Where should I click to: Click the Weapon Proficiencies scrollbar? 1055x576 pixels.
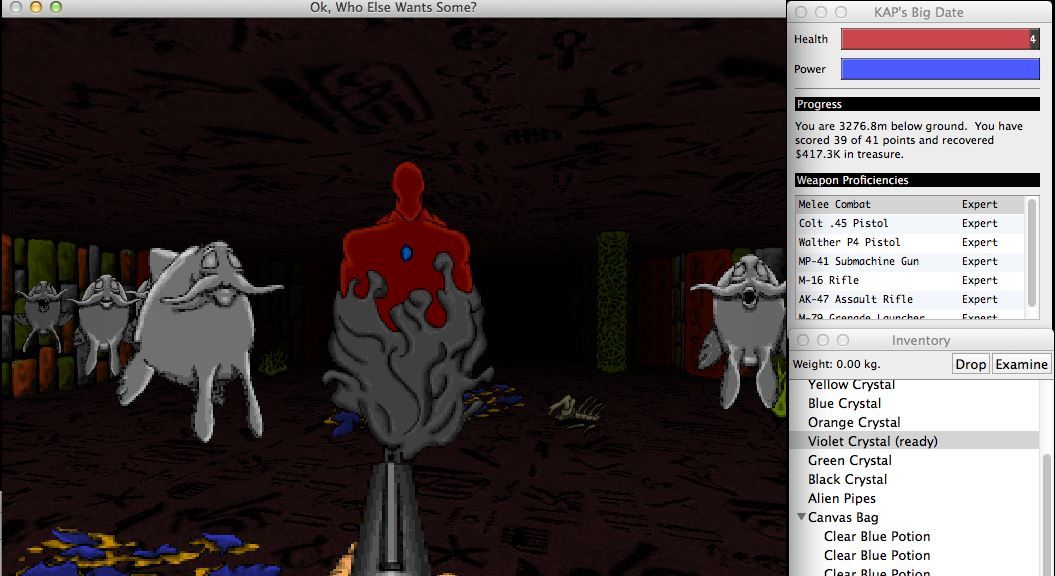coord(1032,255)
